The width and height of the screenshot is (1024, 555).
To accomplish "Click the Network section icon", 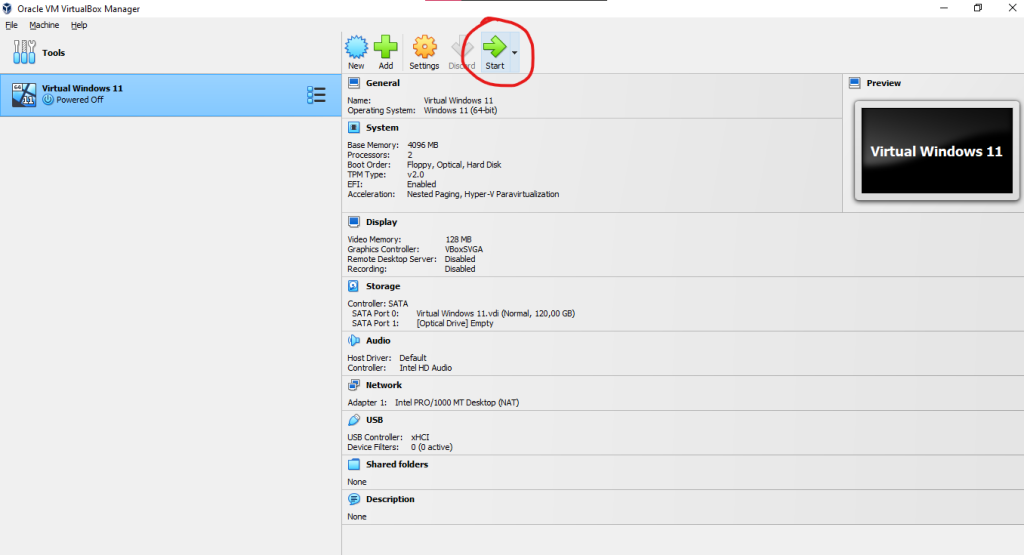I will pos(354,385).
